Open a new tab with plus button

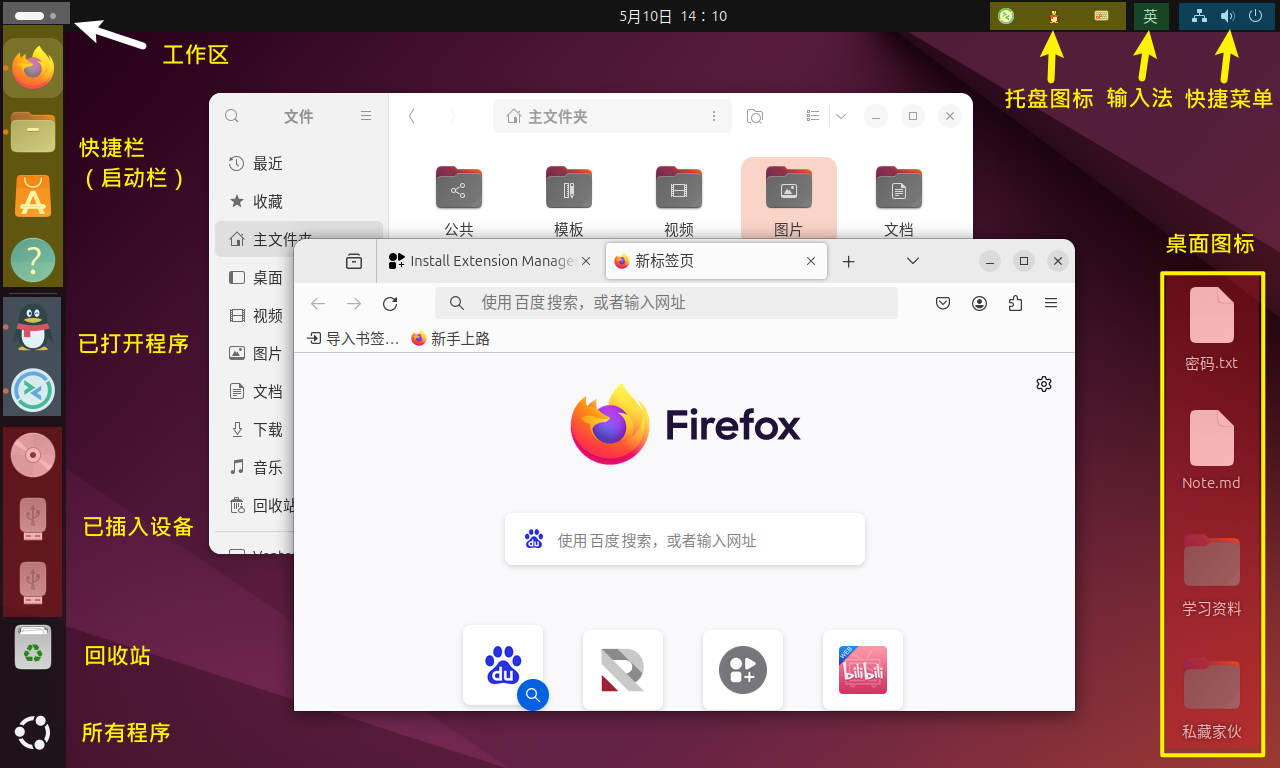tap(849, 261)
